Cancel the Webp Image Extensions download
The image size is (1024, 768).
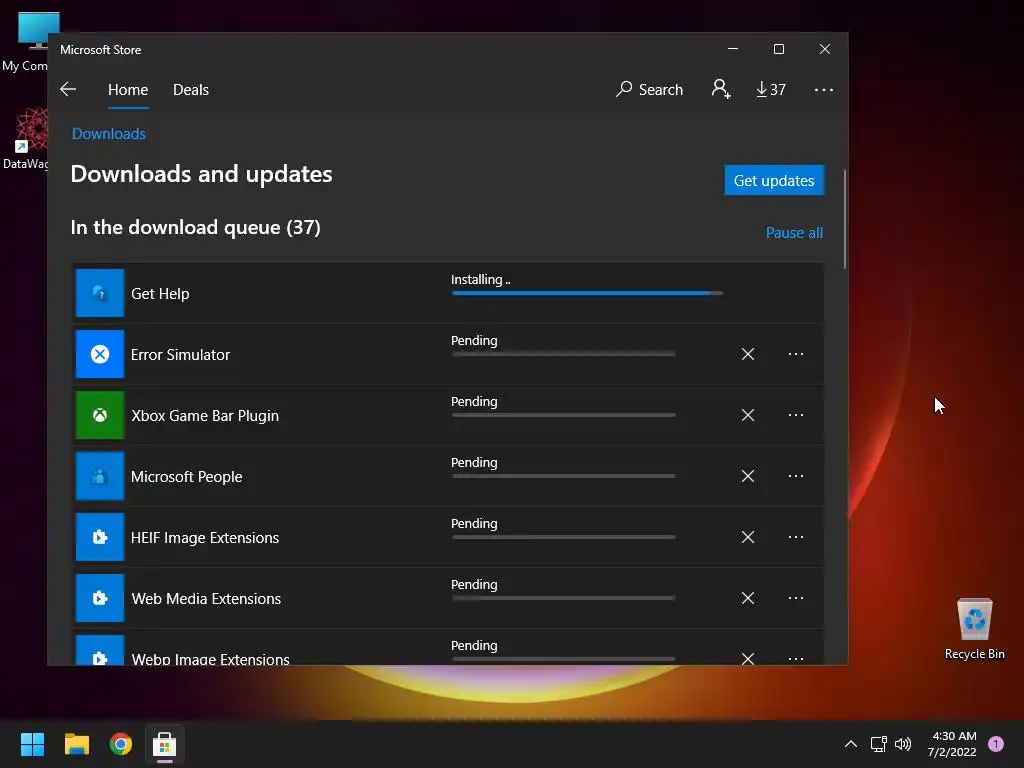pyautogui.click(x=748, y=658)
